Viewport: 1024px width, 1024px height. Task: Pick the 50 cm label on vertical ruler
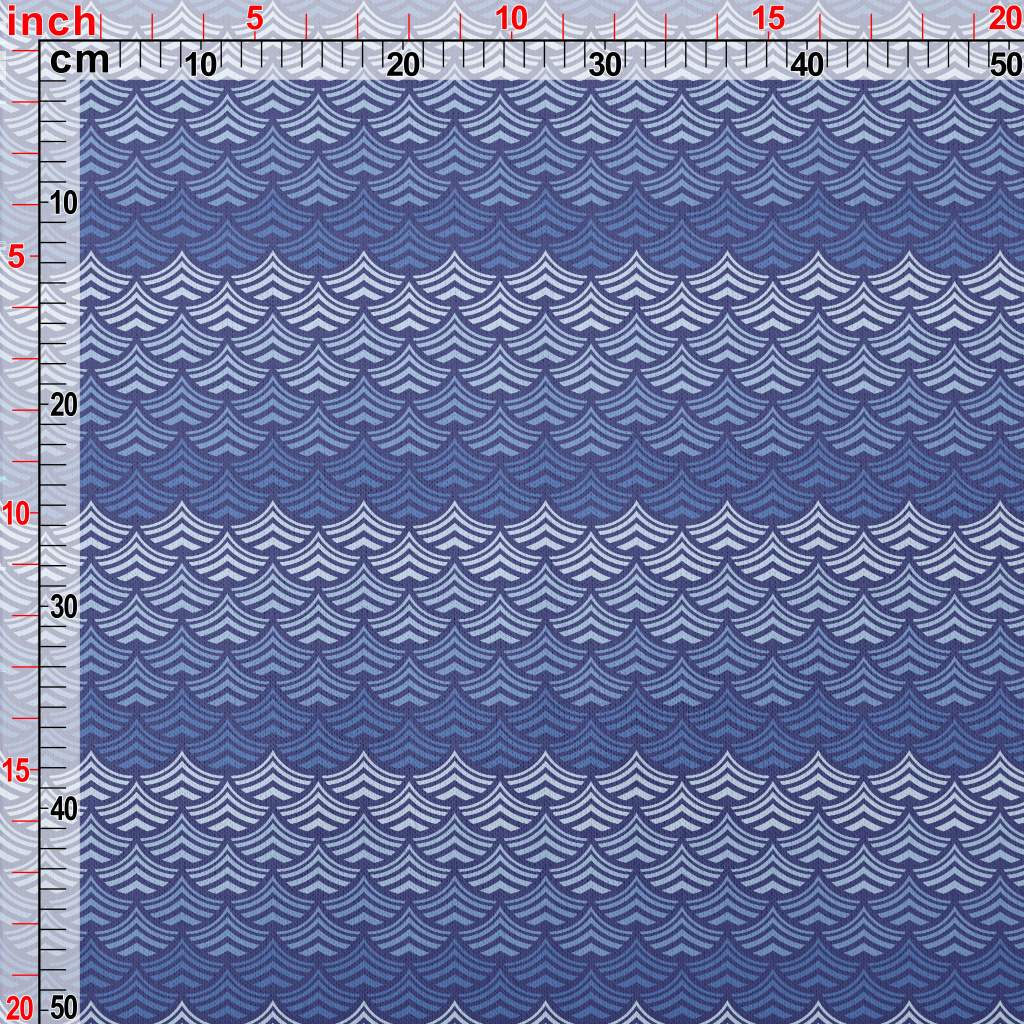click(63, 1007)
